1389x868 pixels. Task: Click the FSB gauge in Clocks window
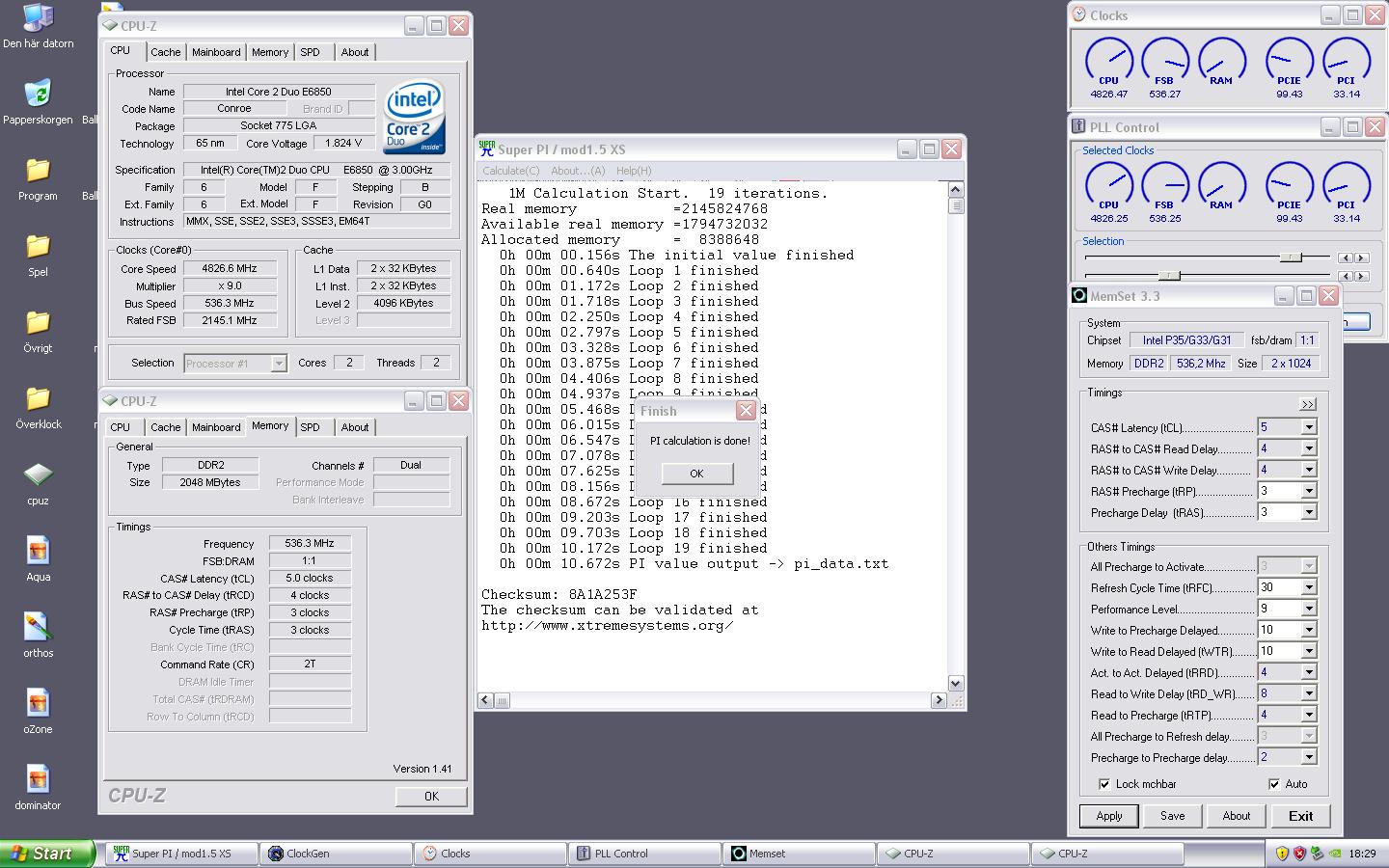1164,62
